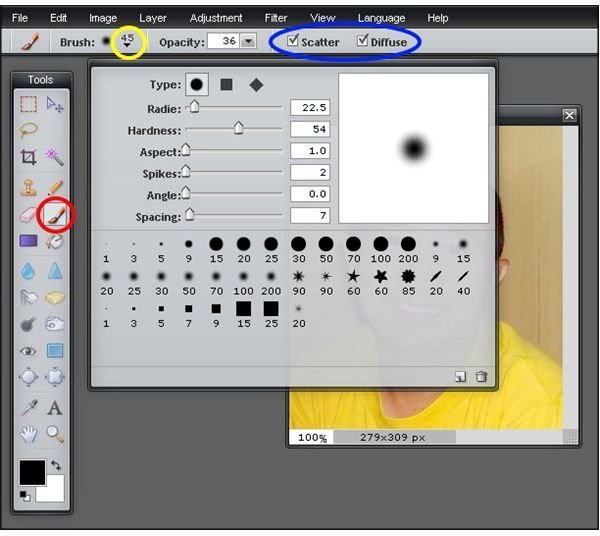The width and height of the screenshot is (600, 536).
Task: Toggle the Diffuse checkbox
Action: (x=362, y=40)
